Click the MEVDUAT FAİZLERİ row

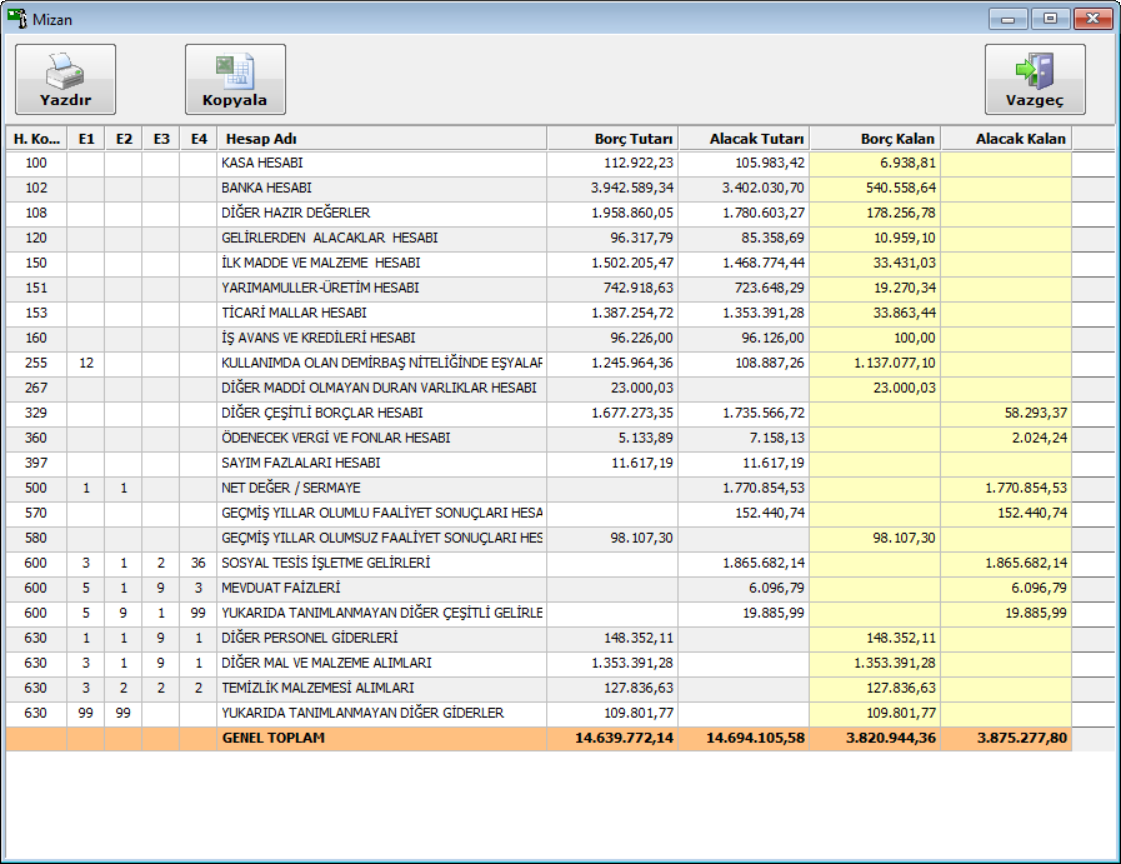coord(380,588)
